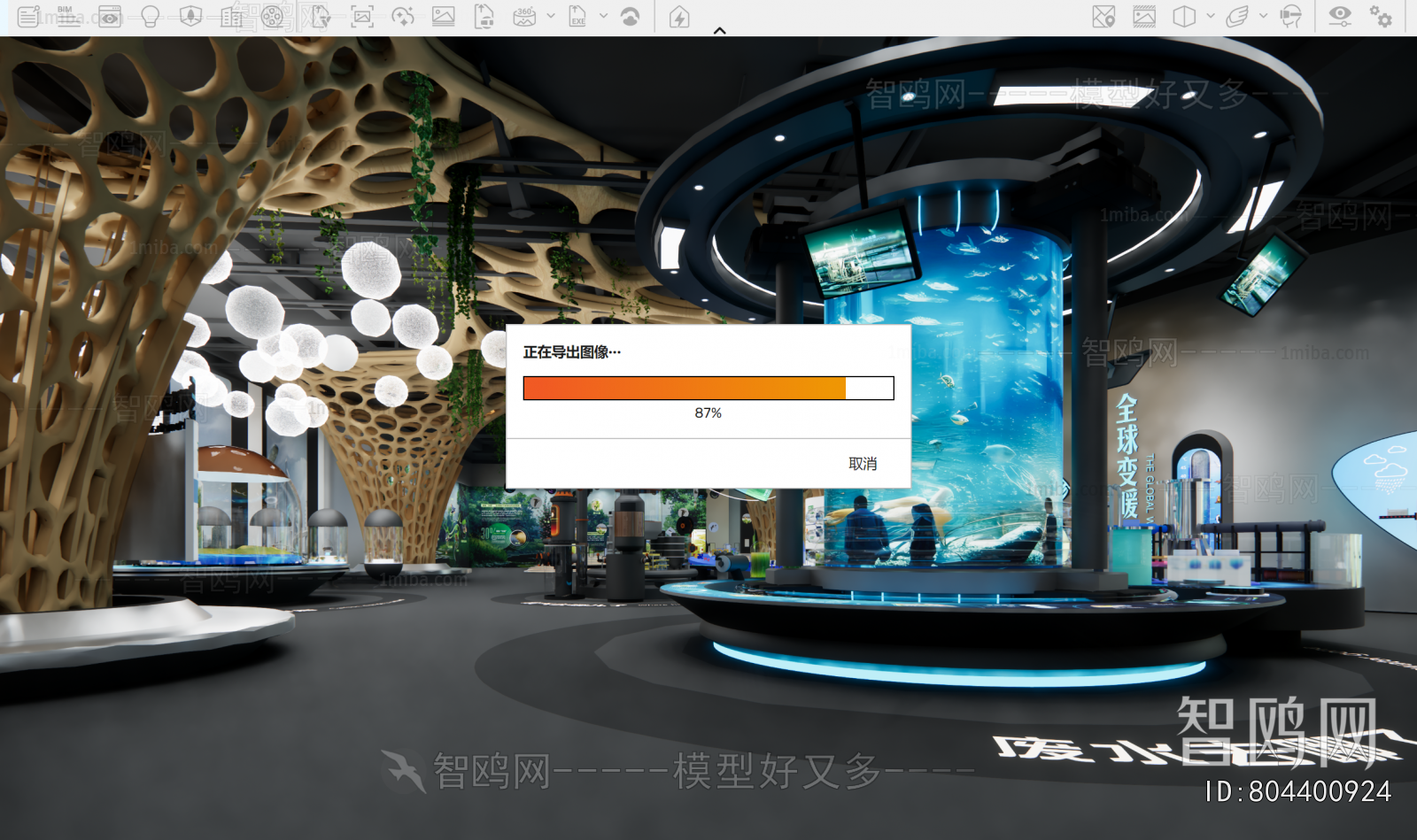Viewport: 1417px width, 840px height.
Task: Open the cloud sync icon
Action: pos(630,17)
